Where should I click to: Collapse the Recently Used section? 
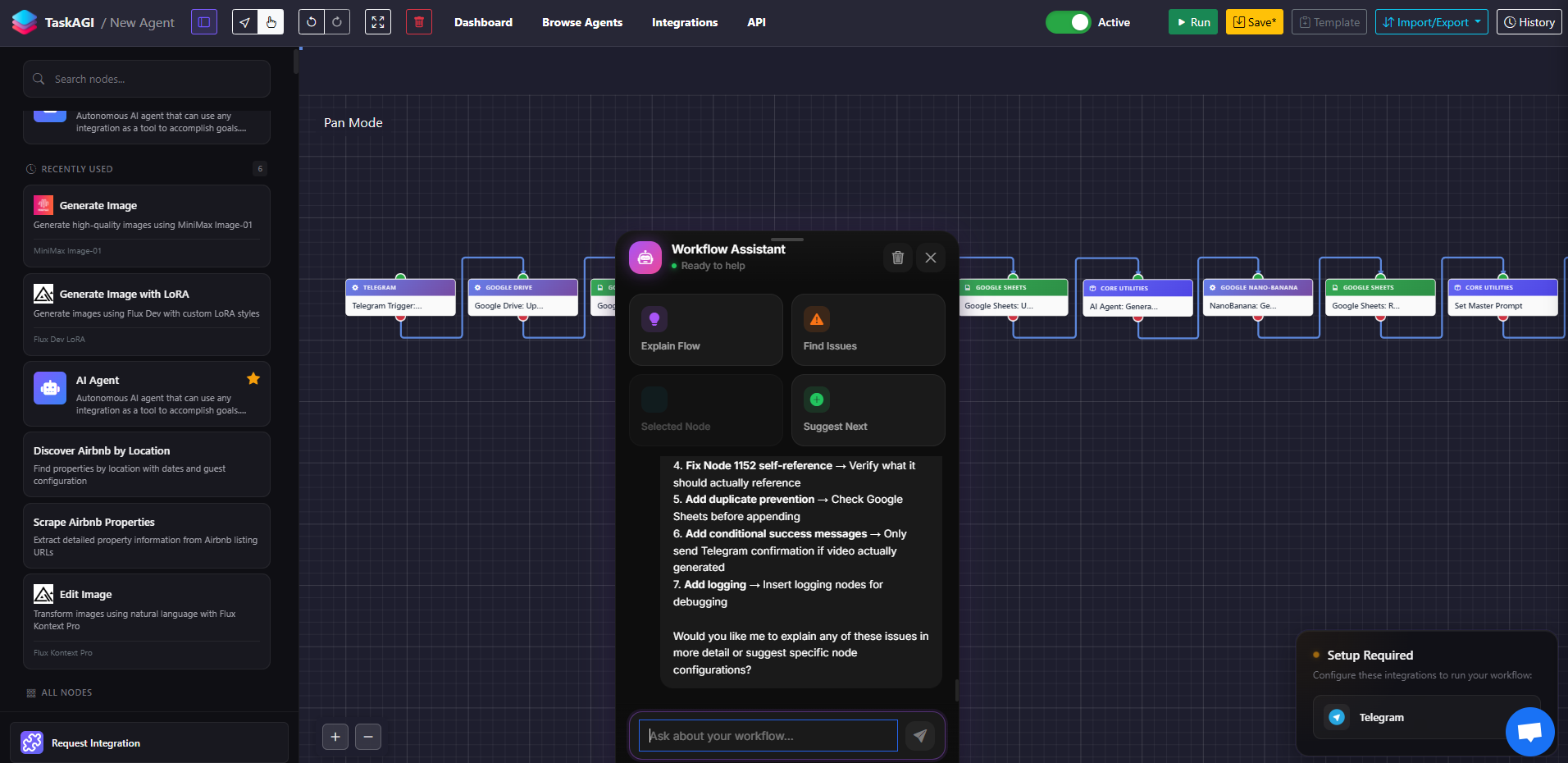coord(77,169)
